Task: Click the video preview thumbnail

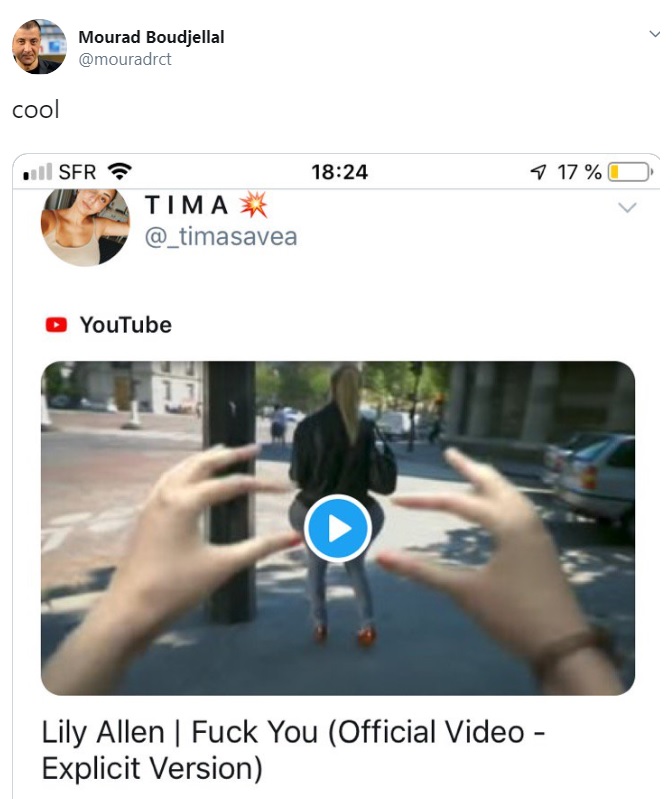Action: click(338, 528)
